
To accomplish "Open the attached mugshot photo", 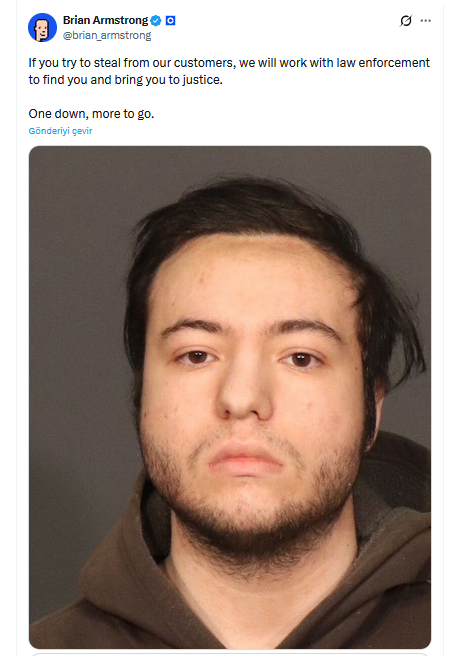I will point(230,397).
